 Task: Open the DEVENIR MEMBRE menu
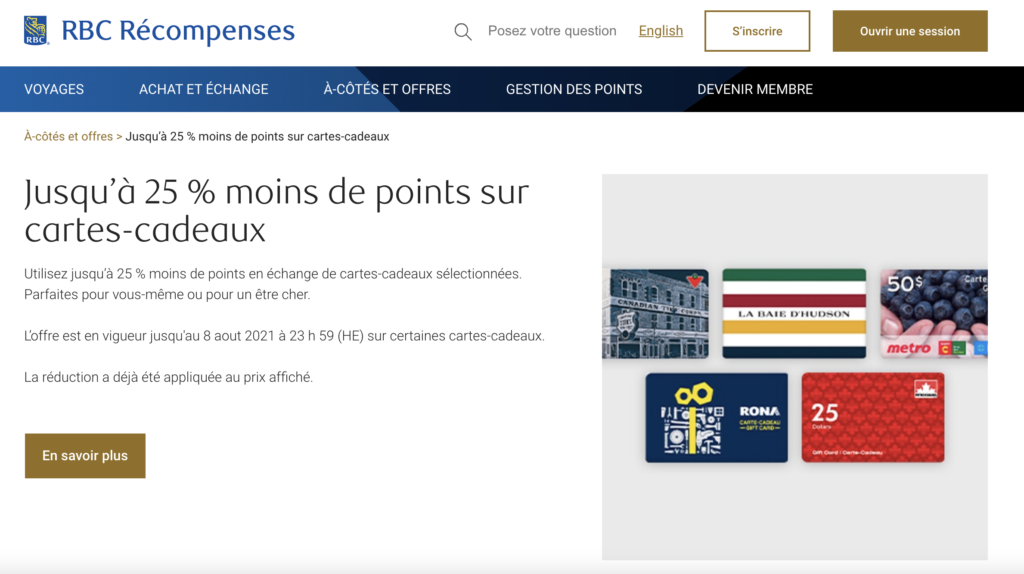click(755, 89)
